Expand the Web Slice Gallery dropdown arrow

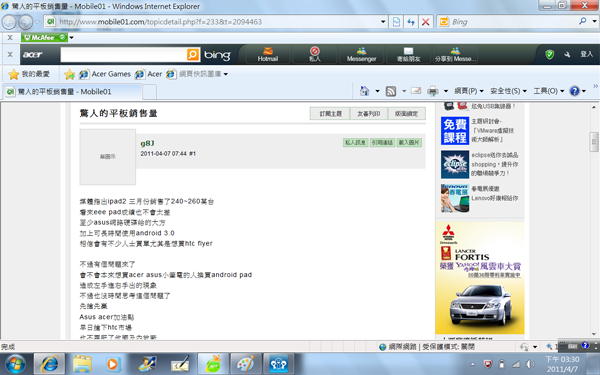[226, 74]
